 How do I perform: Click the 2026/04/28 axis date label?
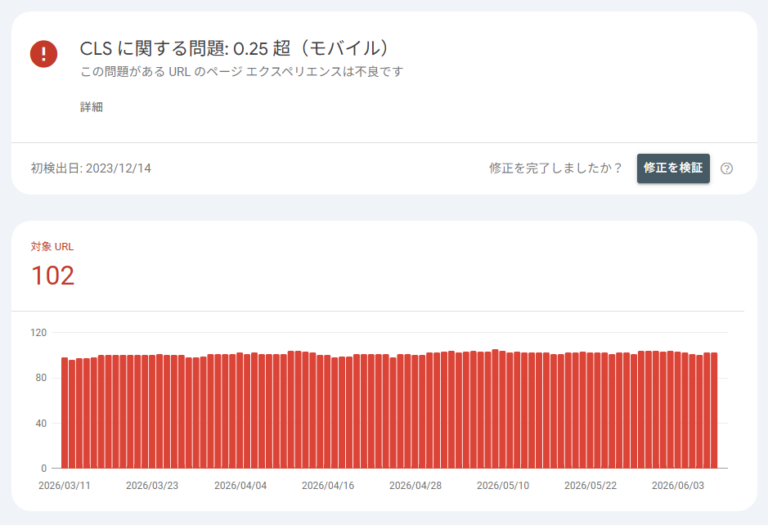(415, 485)
